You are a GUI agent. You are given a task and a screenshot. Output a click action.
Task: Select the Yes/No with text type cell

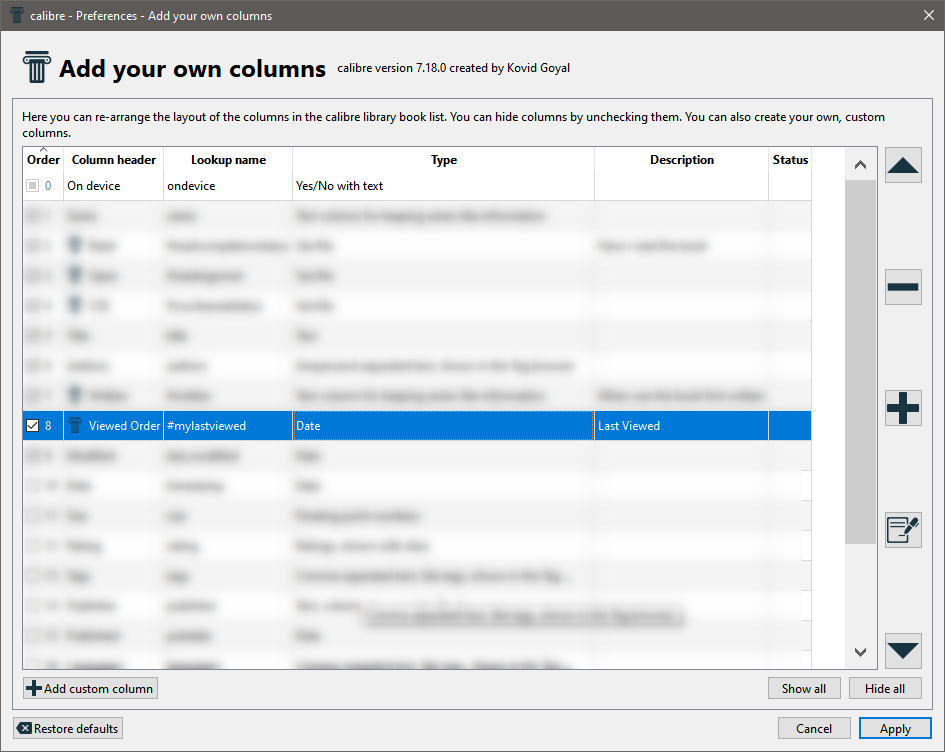click(444, 186)
